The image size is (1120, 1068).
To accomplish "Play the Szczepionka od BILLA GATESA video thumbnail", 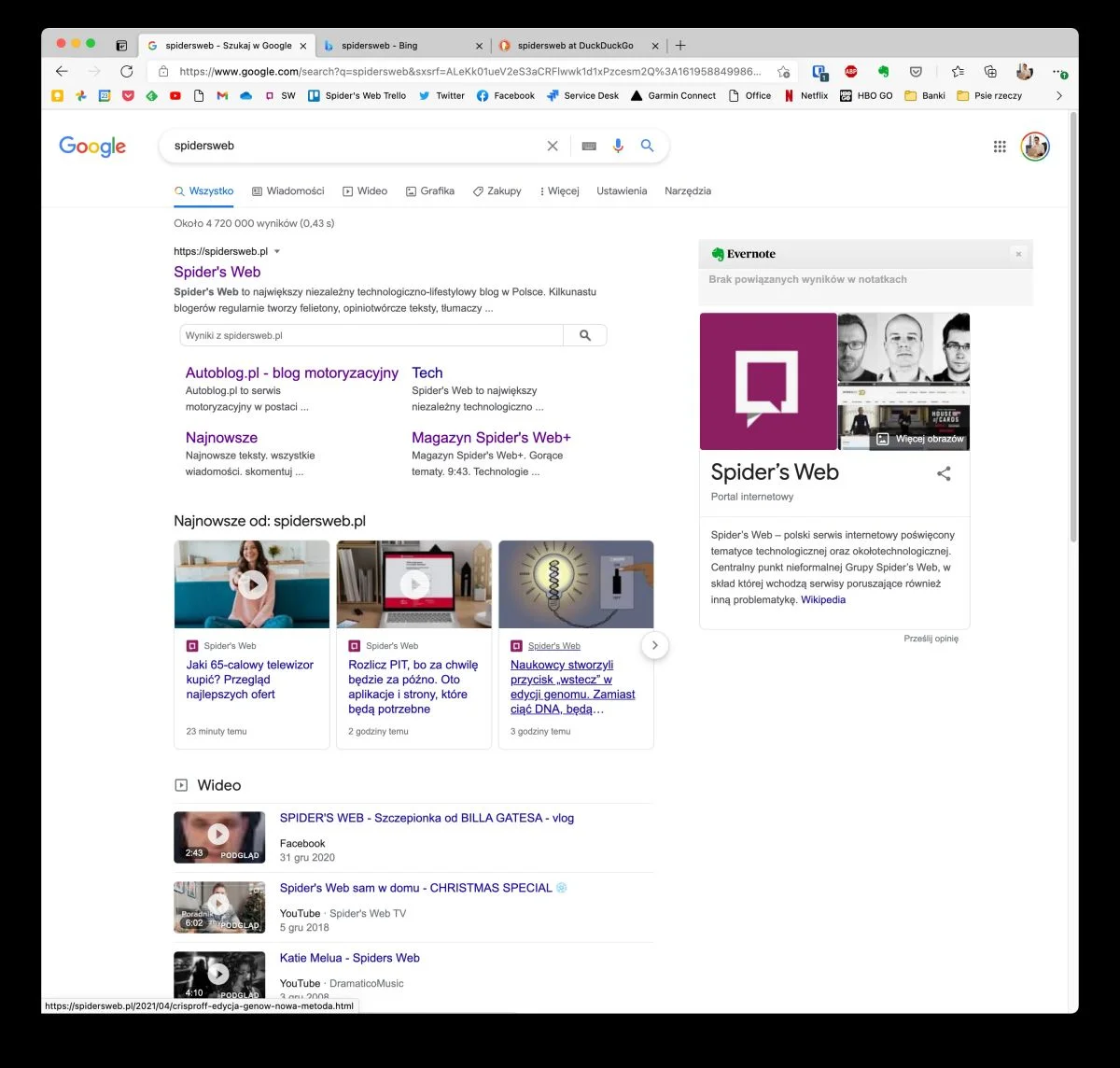I will coord(219,836).
